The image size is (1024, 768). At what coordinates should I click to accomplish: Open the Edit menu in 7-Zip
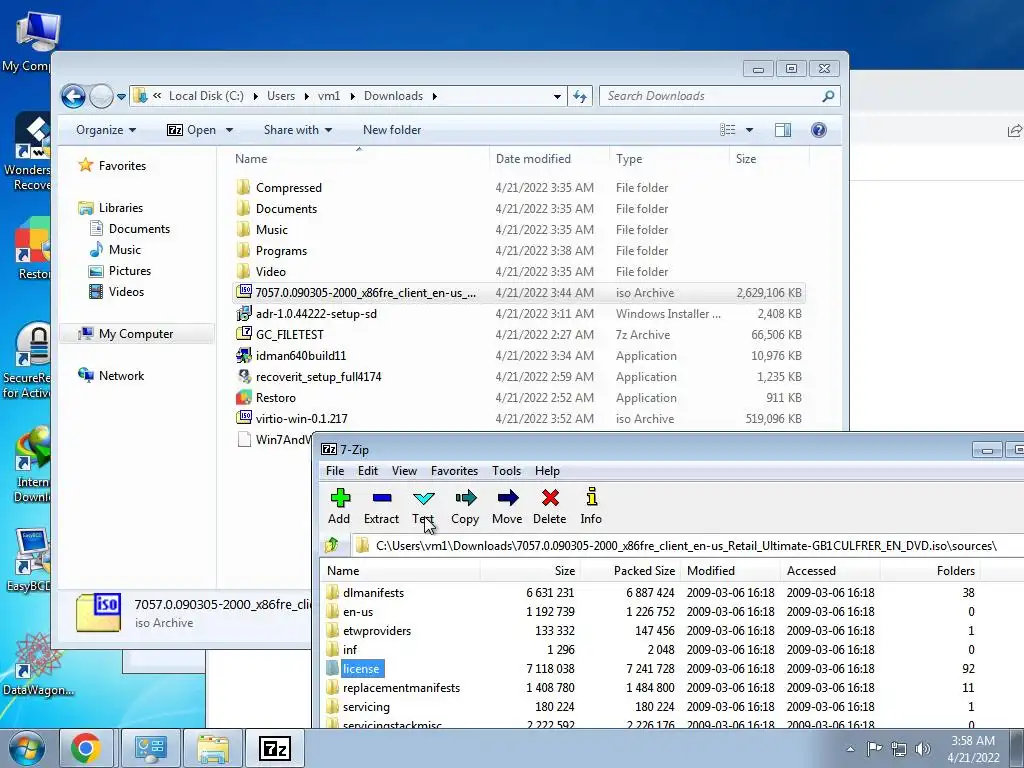click(x=368, y=471)
